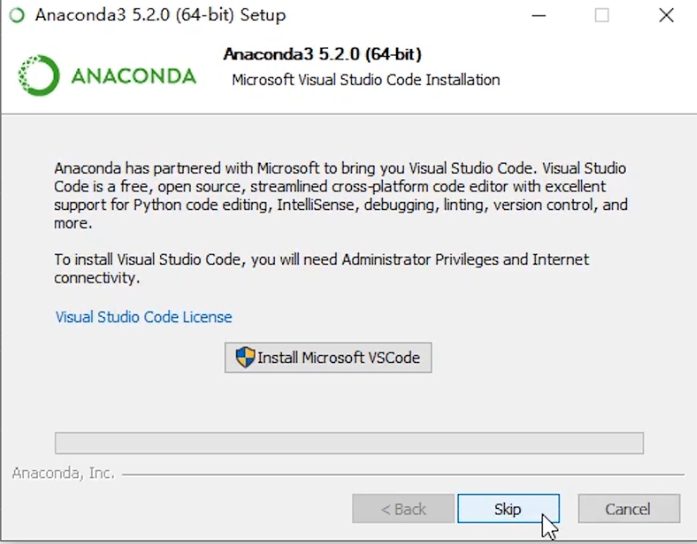Click the Anaconda, Inc. footer label
The width and height of the screenshot is (697, 544).
coord(63,473)
